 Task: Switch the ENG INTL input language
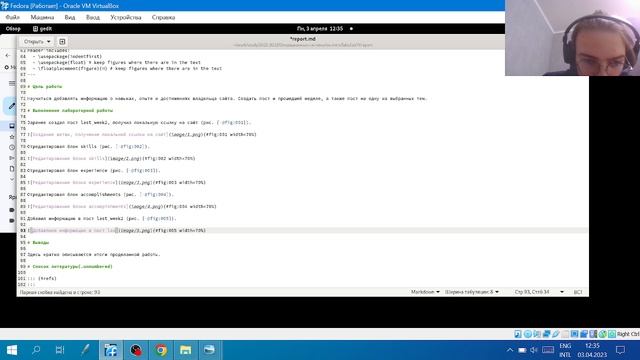pos(565,350)
